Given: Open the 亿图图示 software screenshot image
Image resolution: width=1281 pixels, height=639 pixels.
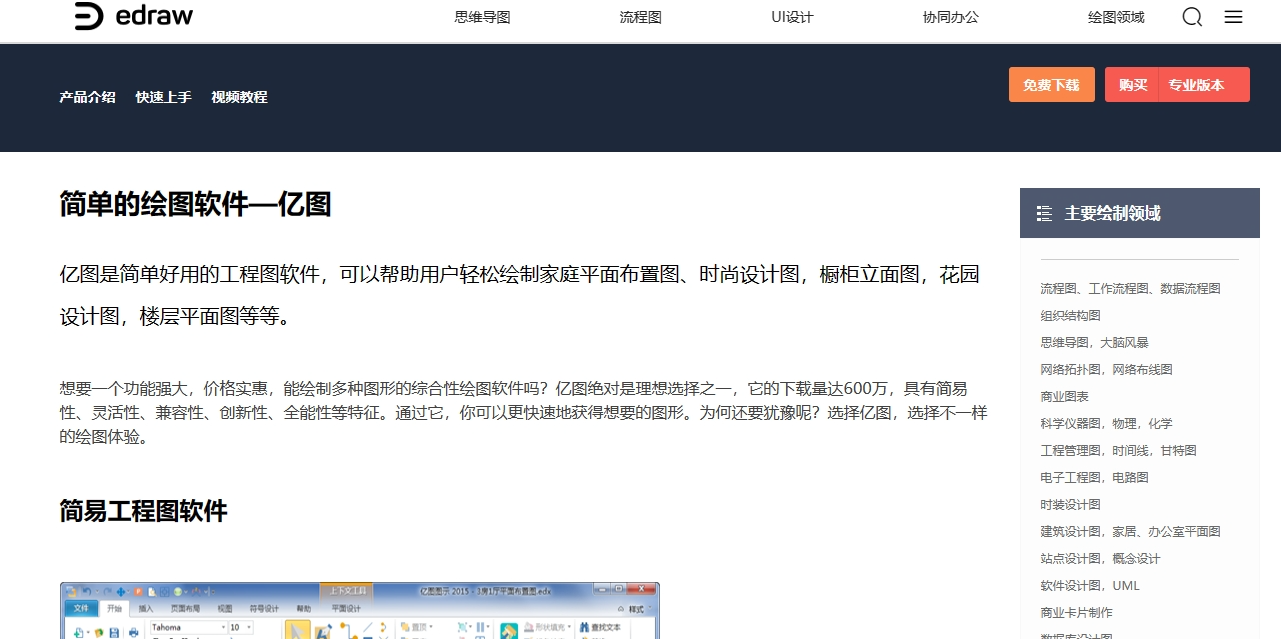Looking at the screenshot, I should [x=360, y=610].
